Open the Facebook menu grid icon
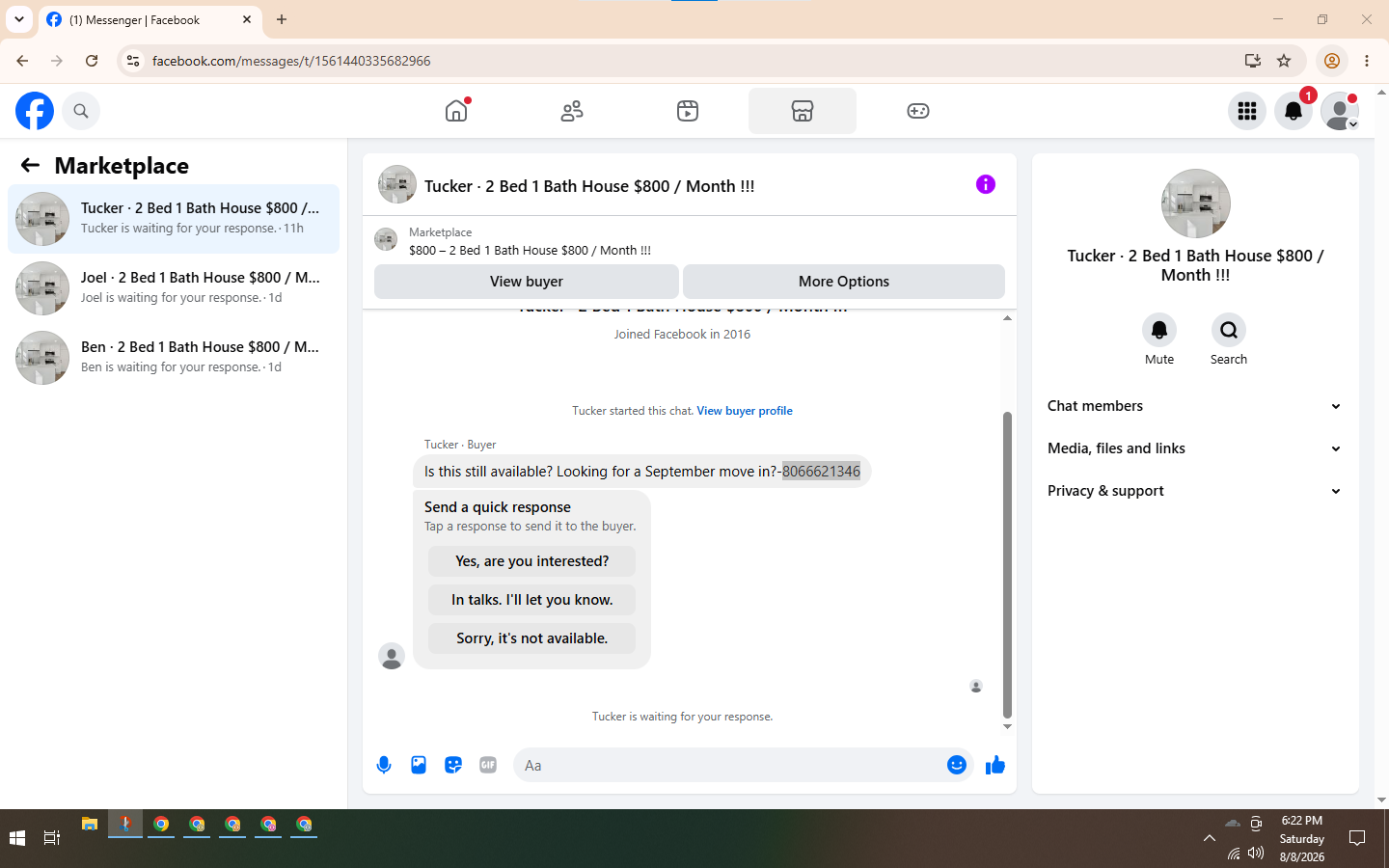The image size is (1389, 868). 1247,111
